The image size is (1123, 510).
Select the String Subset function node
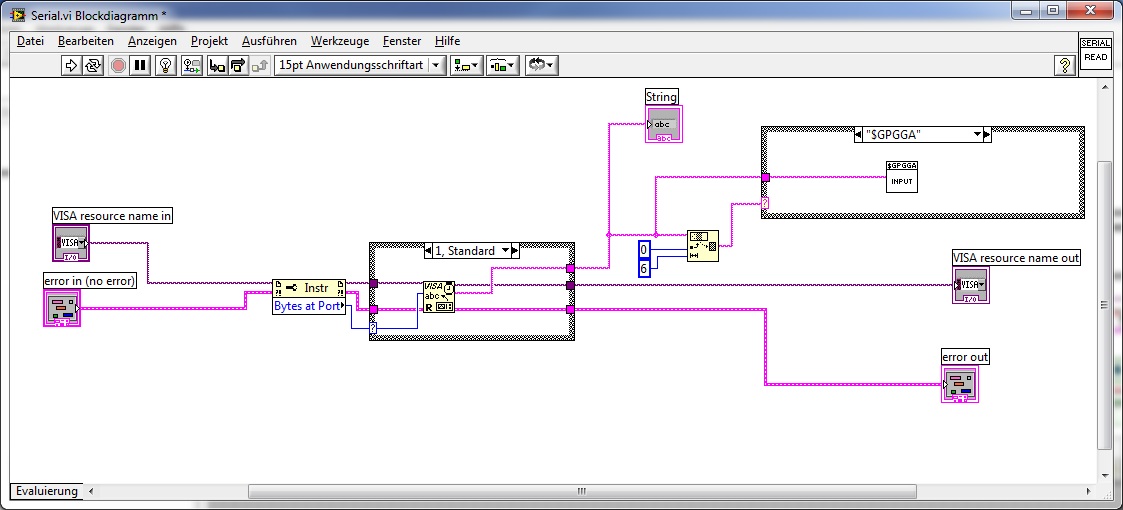click(703, 246)
